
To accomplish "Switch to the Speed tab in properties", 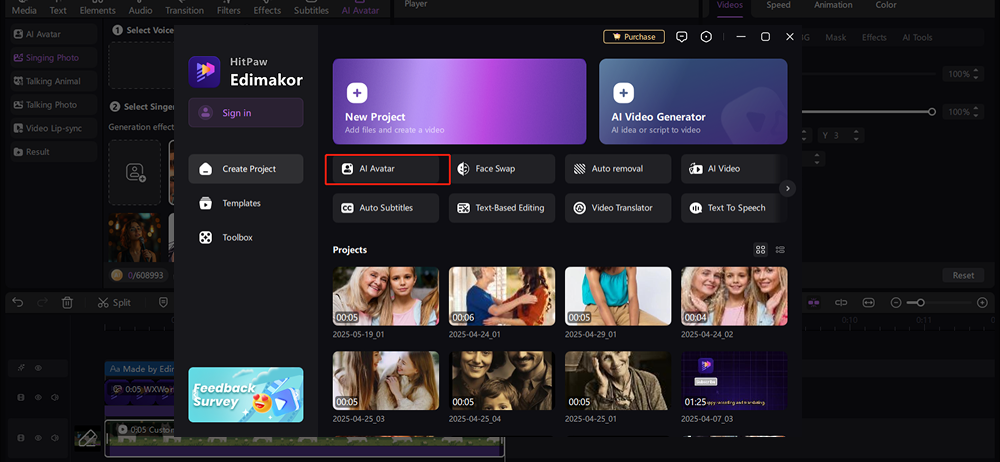I will click(778, 5).
